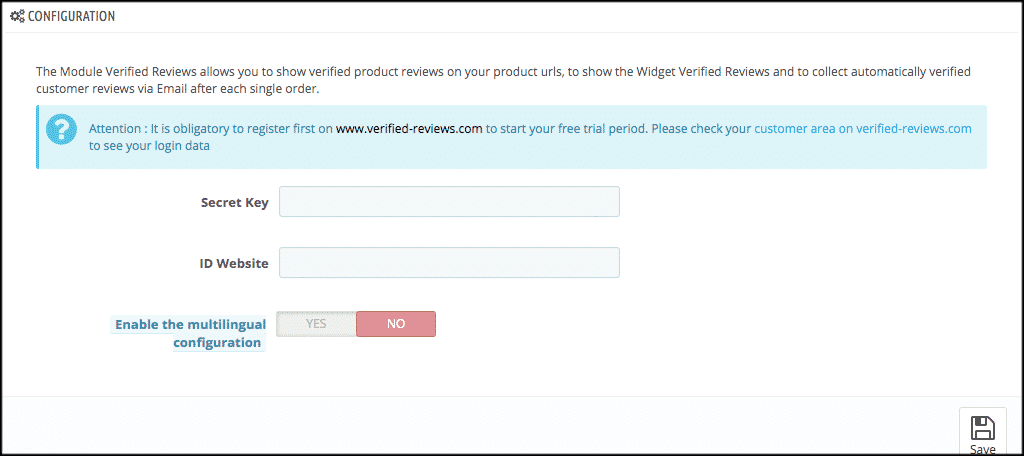Click the Save button label text
This screenshot has height=456, width=1024.
982,449
